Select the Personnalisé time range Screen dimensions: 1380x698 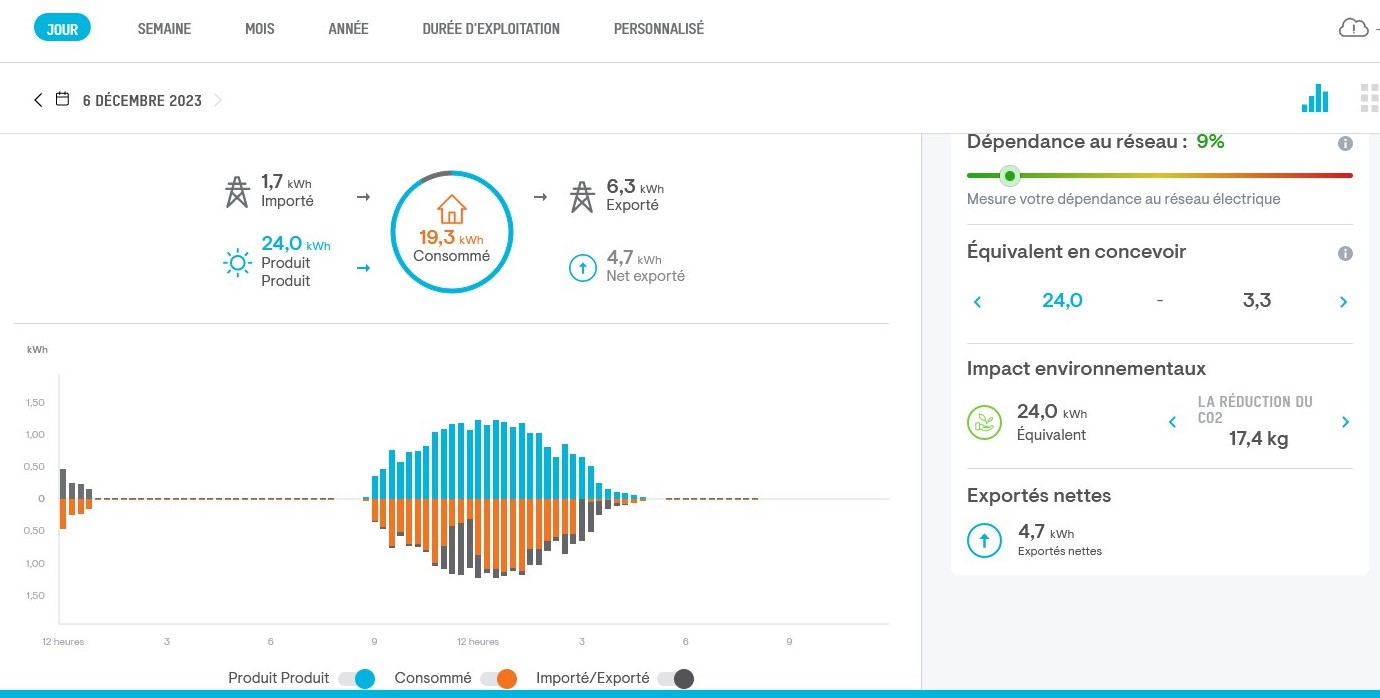(x=658, y=29)
